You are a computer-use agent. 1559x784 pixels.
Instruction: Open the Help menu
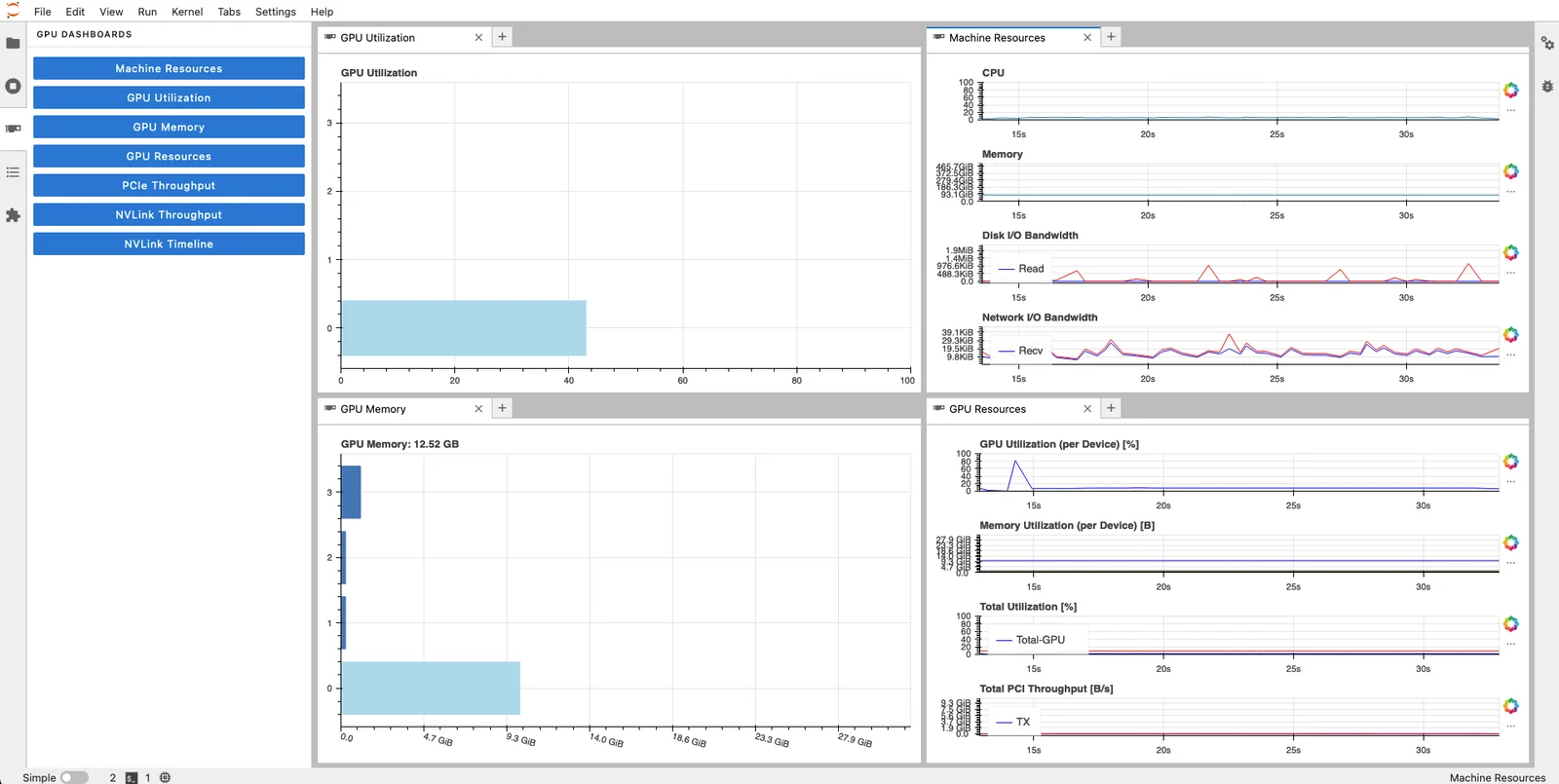coord(322,12)
